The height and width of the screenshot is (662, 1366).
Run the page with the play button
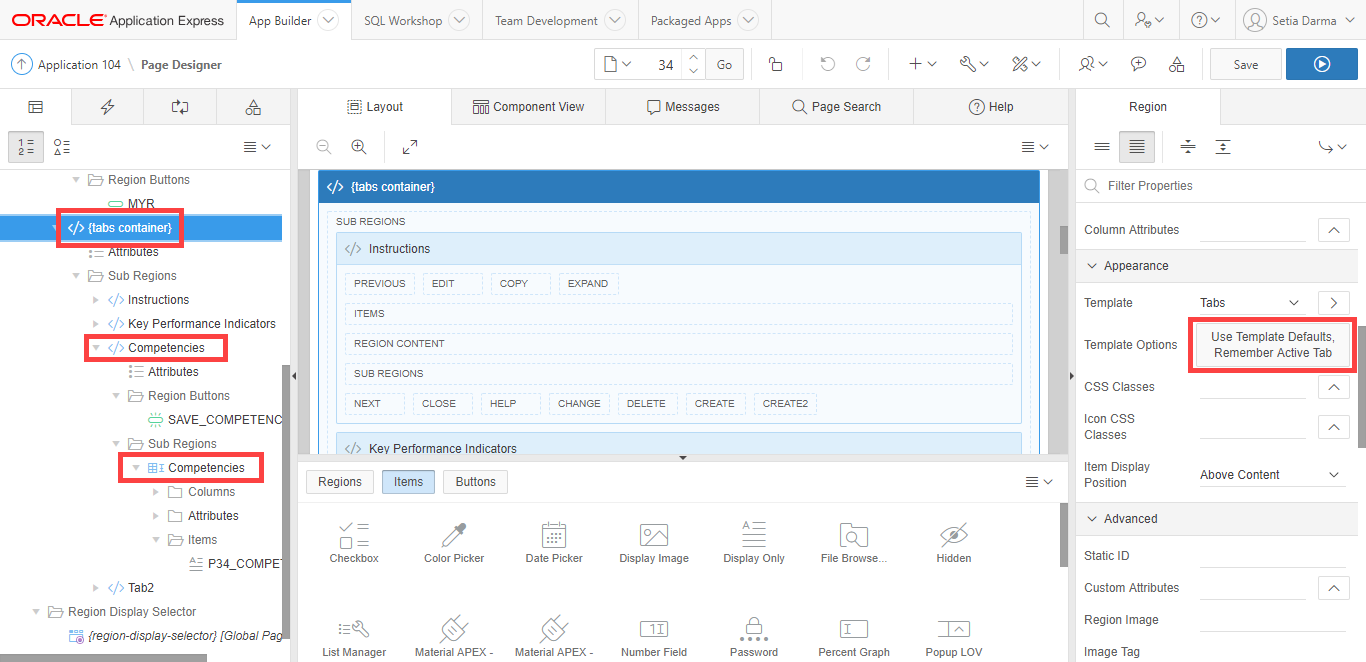[1322, 64]
